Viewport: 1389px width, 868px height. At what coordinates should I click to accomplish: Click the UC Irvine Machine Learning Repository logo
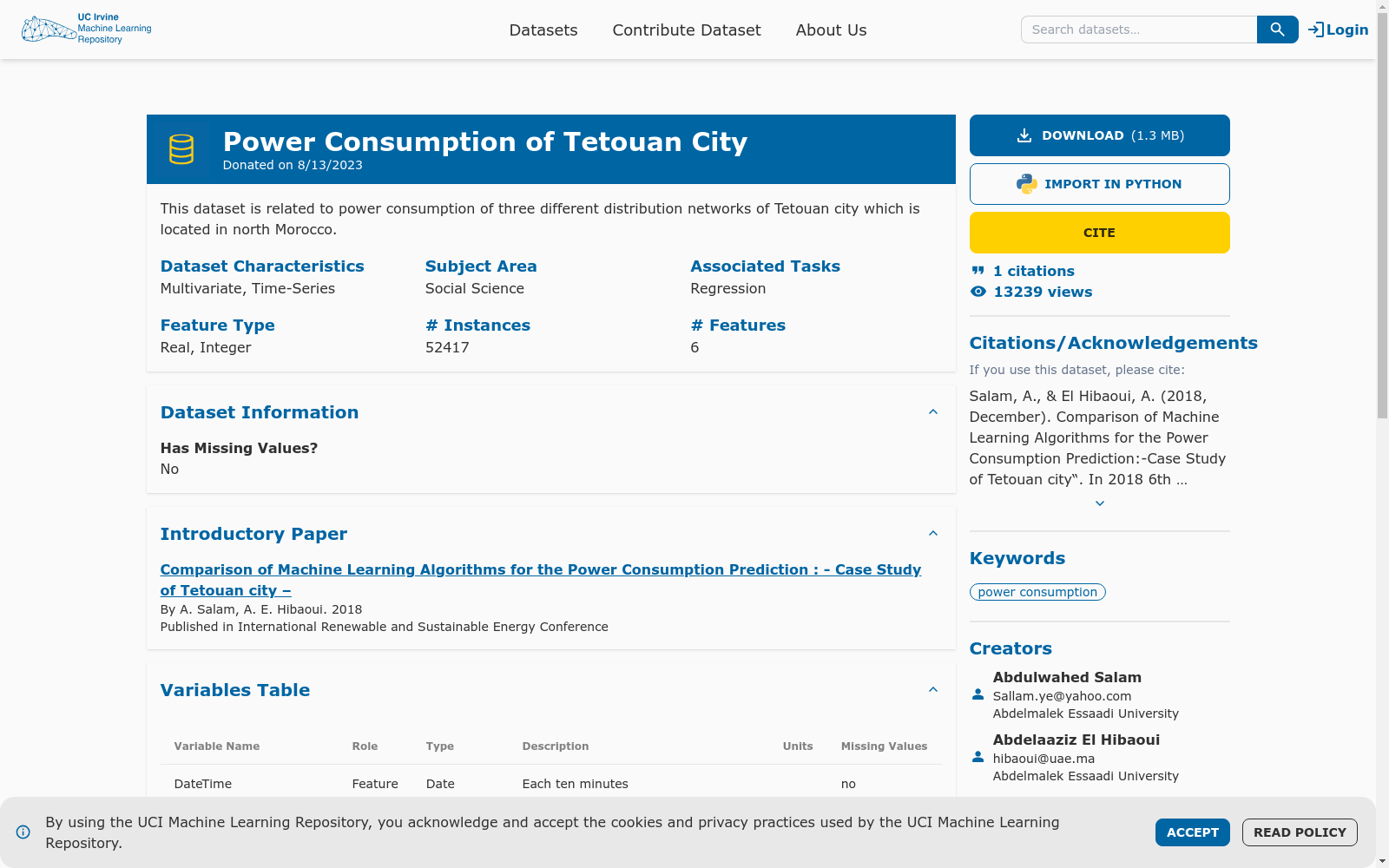click(x=87, y=30)
